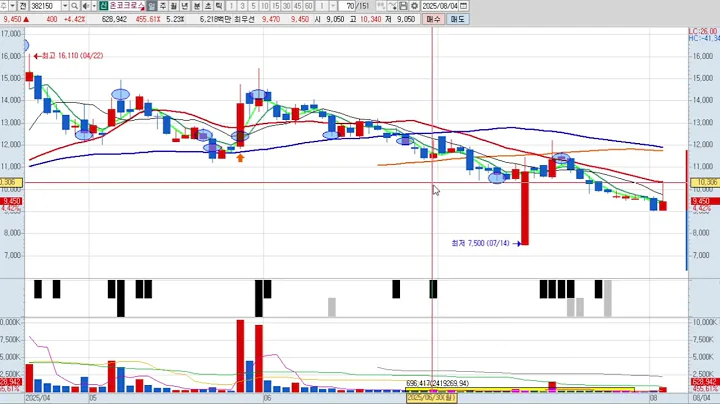Click the tall red 07/14 candle

525,208
